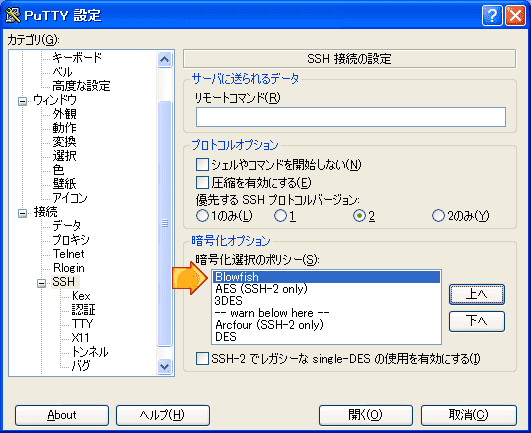This screenshot has height=433, width=531.
Task: Click the question mark help icon
Action: point(492,15)
